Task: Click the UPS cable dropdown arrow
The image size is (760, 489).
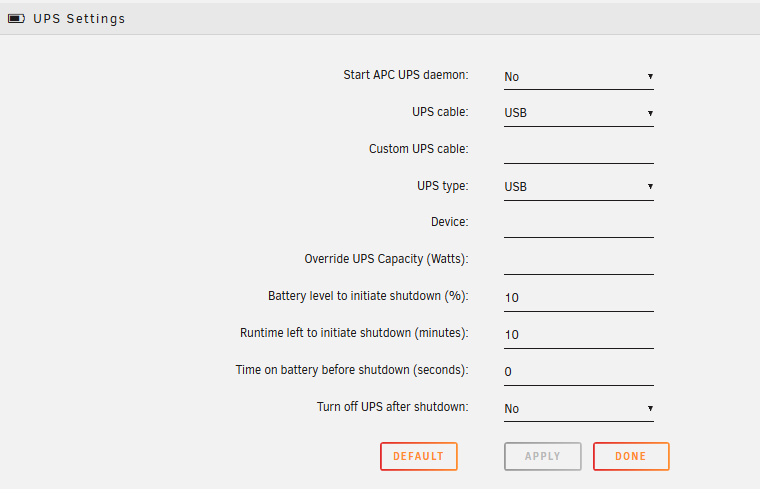Action: [x=650, y=113]
